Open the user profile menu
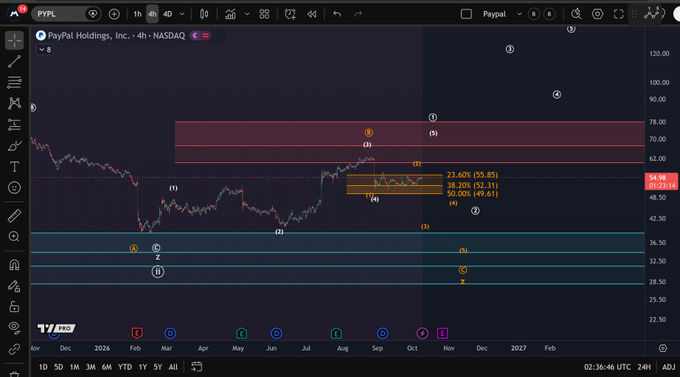 pyautogui.click(x=15, y=14)
